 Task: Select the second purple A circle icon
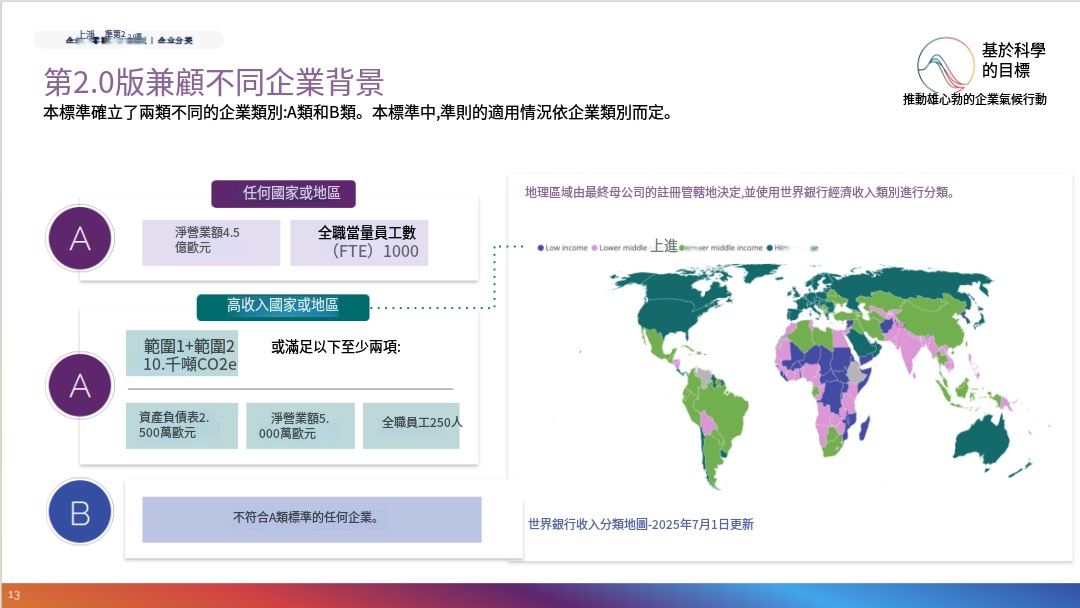(80, 386)
